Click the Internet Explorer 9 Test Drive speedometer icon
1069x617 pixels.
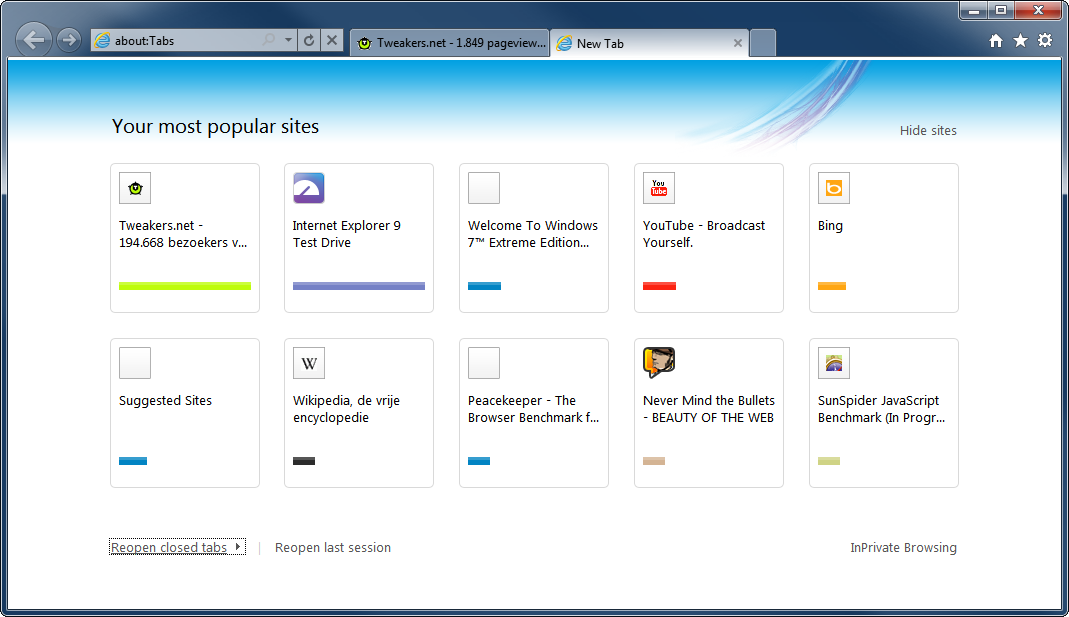(x=309, y=188)
